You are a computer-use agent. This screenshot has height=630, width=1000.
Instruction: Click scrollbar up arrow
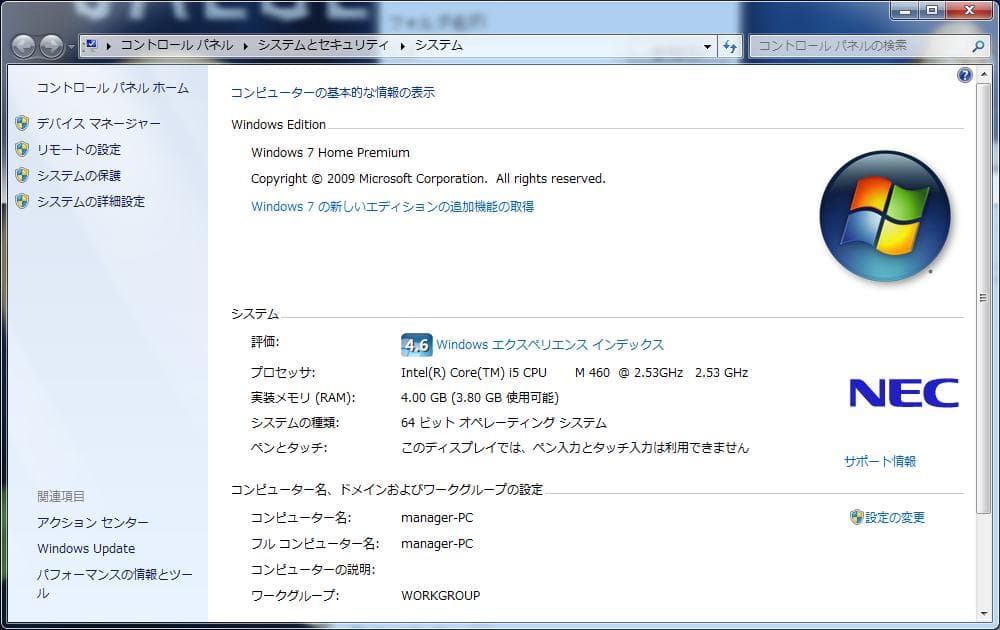[x=983, y=74]
